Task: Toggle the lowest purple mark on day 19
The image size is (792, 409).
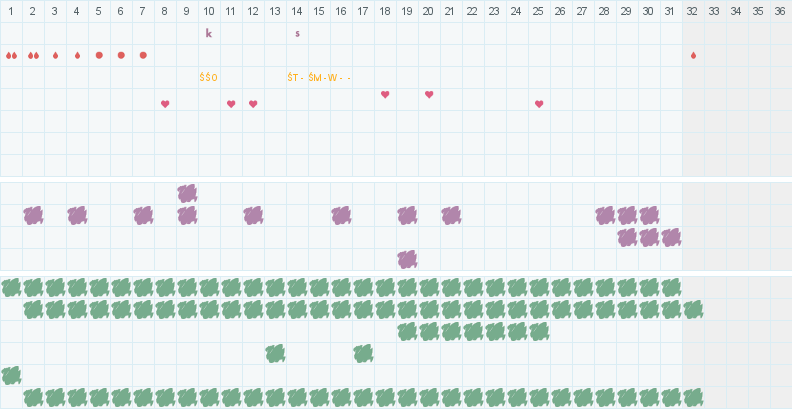Action: click(x=407, y=259)
